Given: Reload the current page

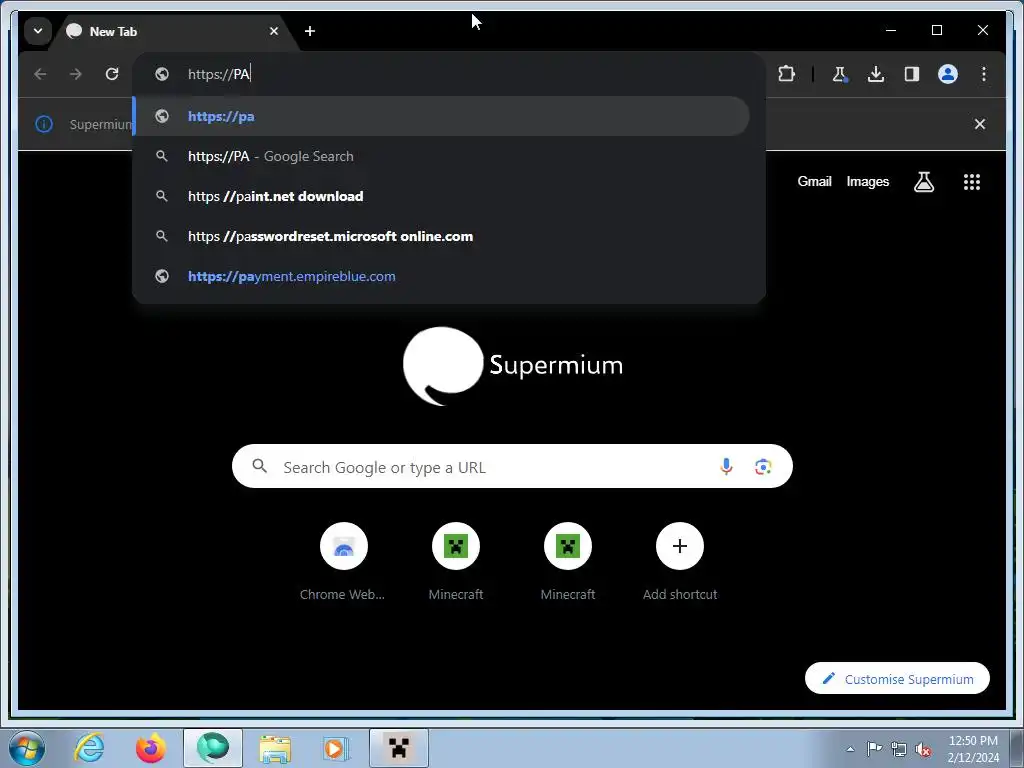Looking at the screenshot, I should coord(112,74).
